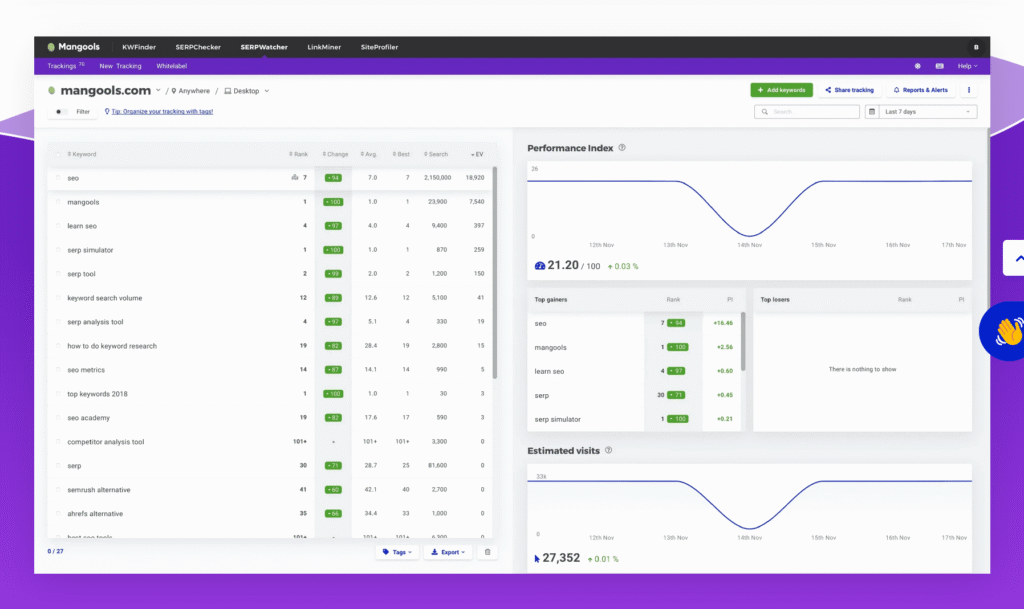1024x609 pixels.
Task: Click the trash delete icon in the table footer
Action: tap(487, 552)
